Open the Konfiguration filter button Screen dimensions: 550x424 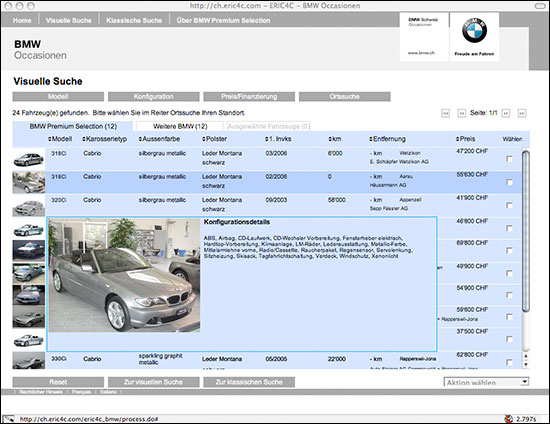tap(154, 96)
